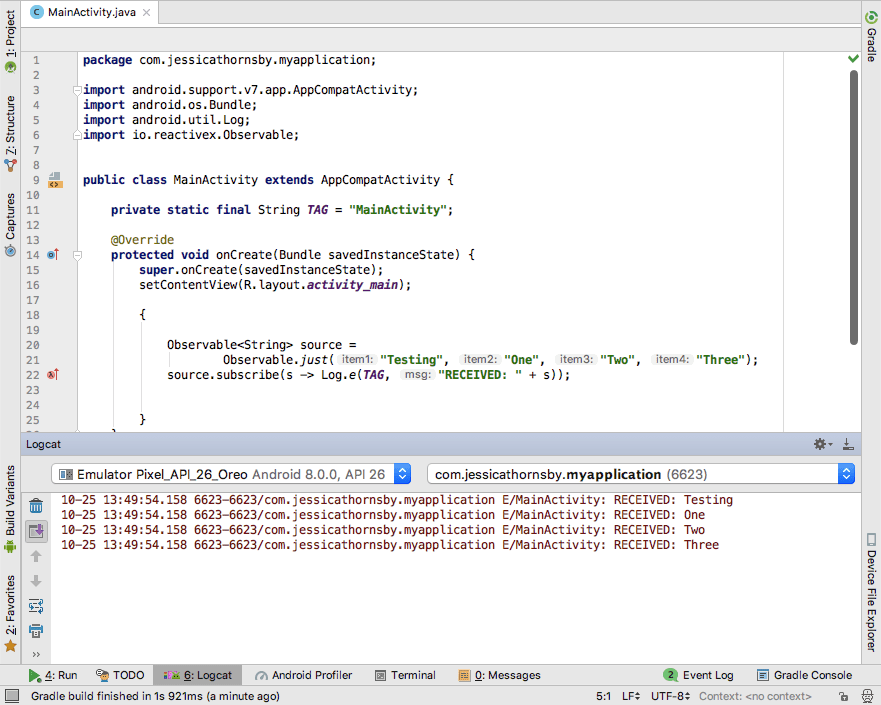The image size is (881, 705).
Task: Click the RECEIVED: Two log entry
Action: click(x=383, y=530)
